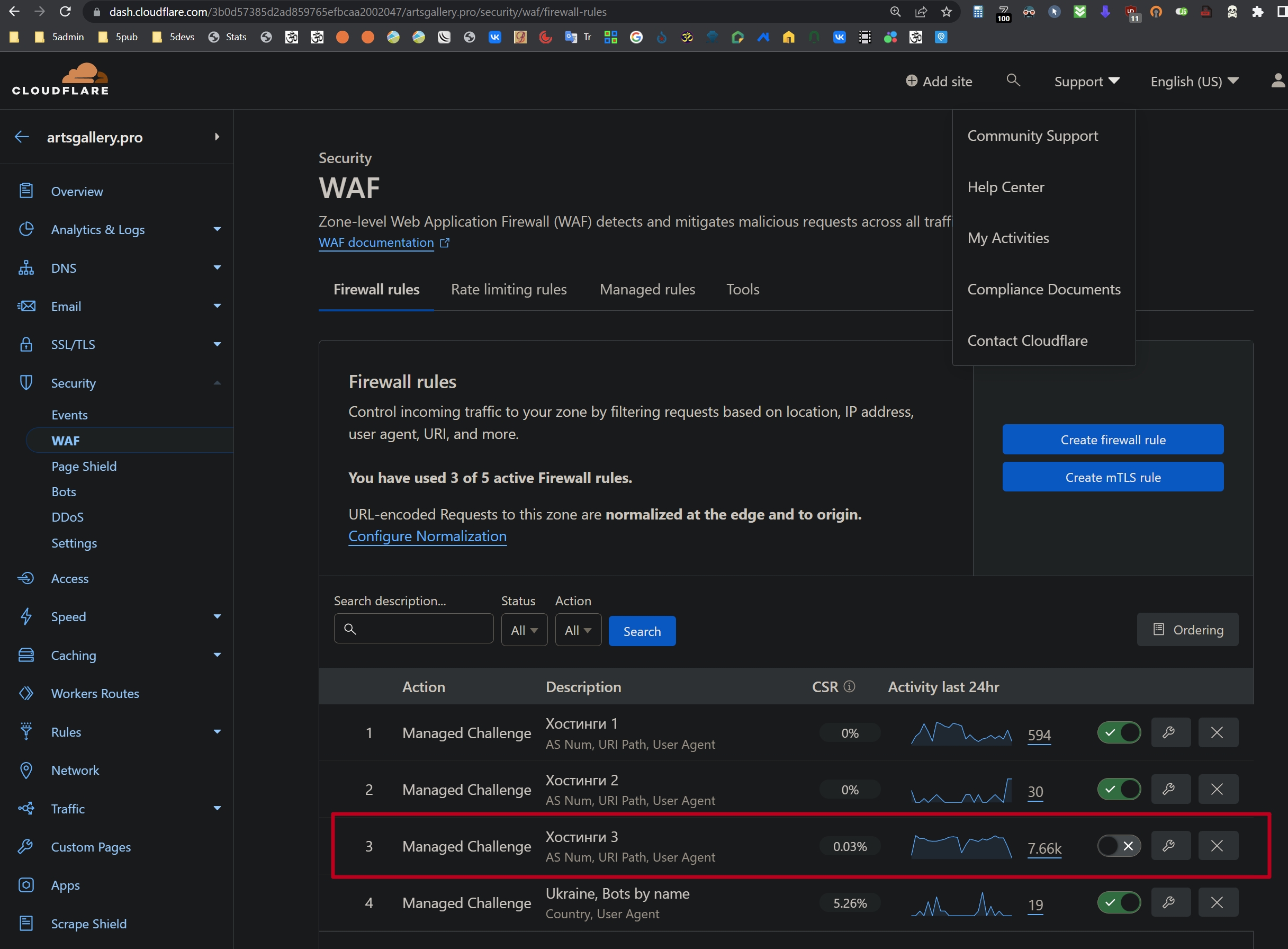Screen dimensions: 1288x949
Task: Open Page Shield in Security submenu
Action: click(x=84, y=466)
